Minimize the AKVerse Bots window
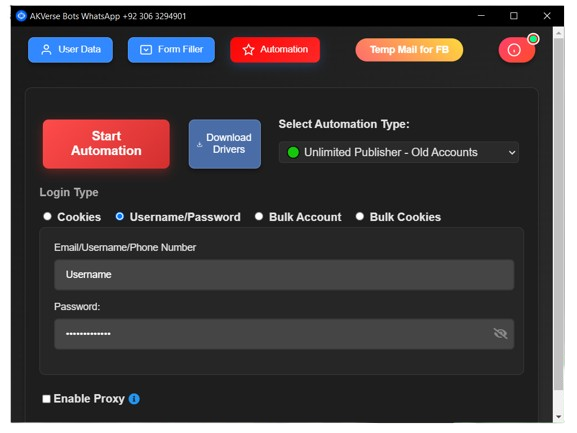 coord(481,16)
